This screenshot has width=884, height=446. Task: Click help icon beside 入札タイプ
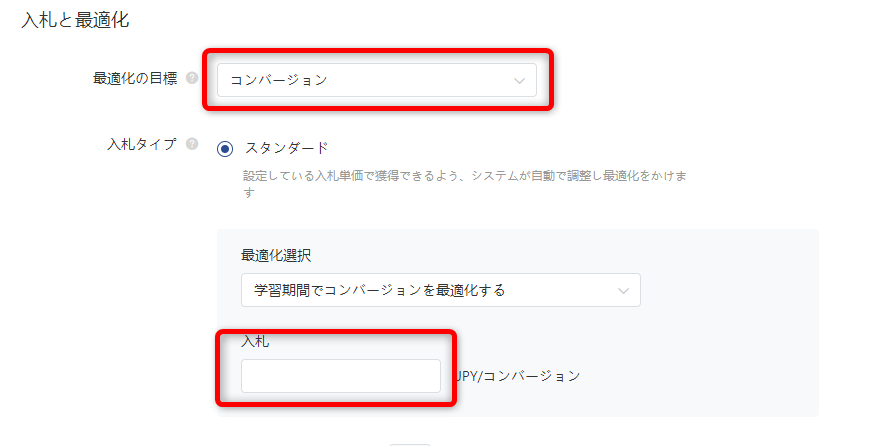[192, 144]
